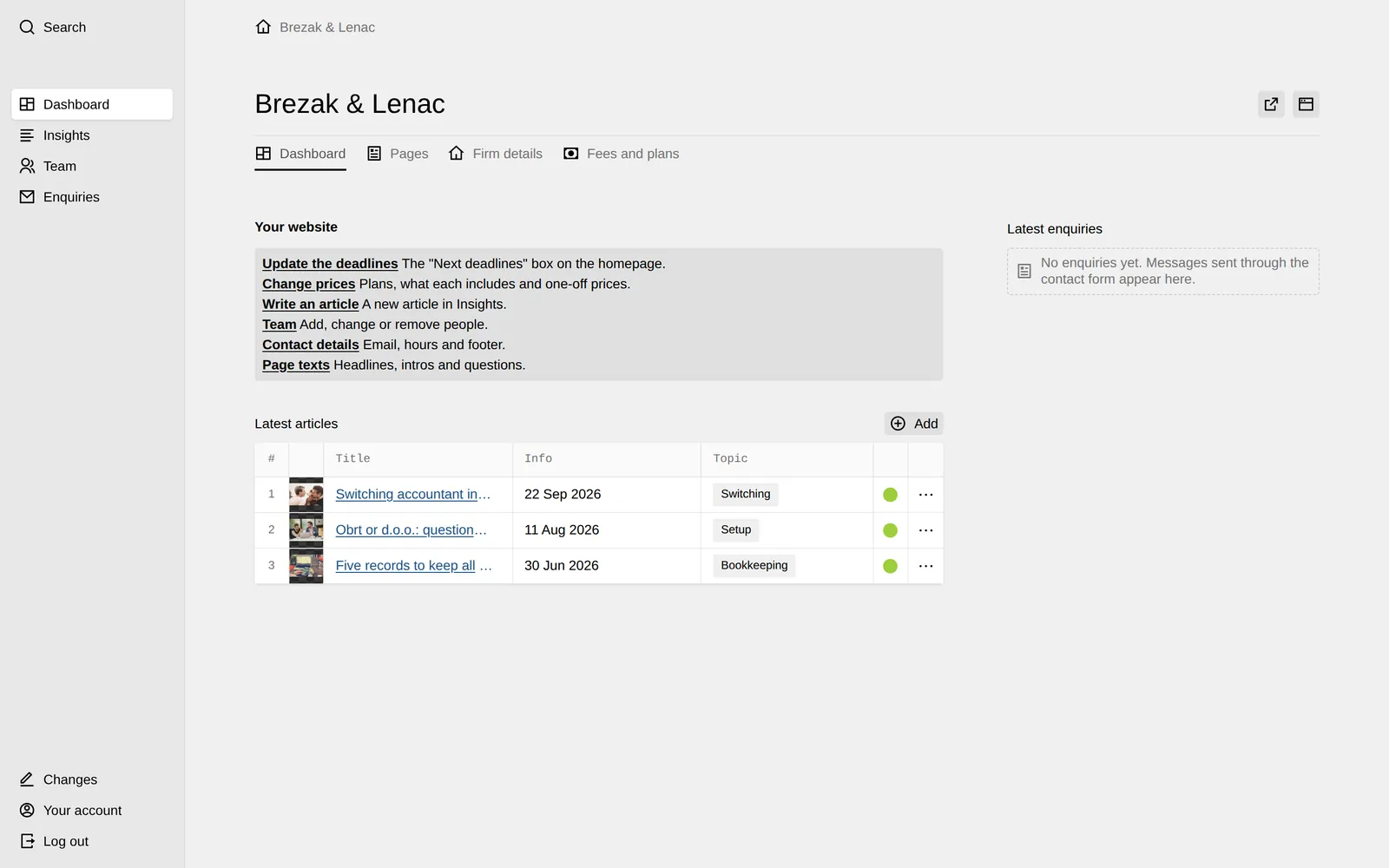Click the Update the deadlines link
Viewport: 1389px width, 868px height.
[330, 264]
